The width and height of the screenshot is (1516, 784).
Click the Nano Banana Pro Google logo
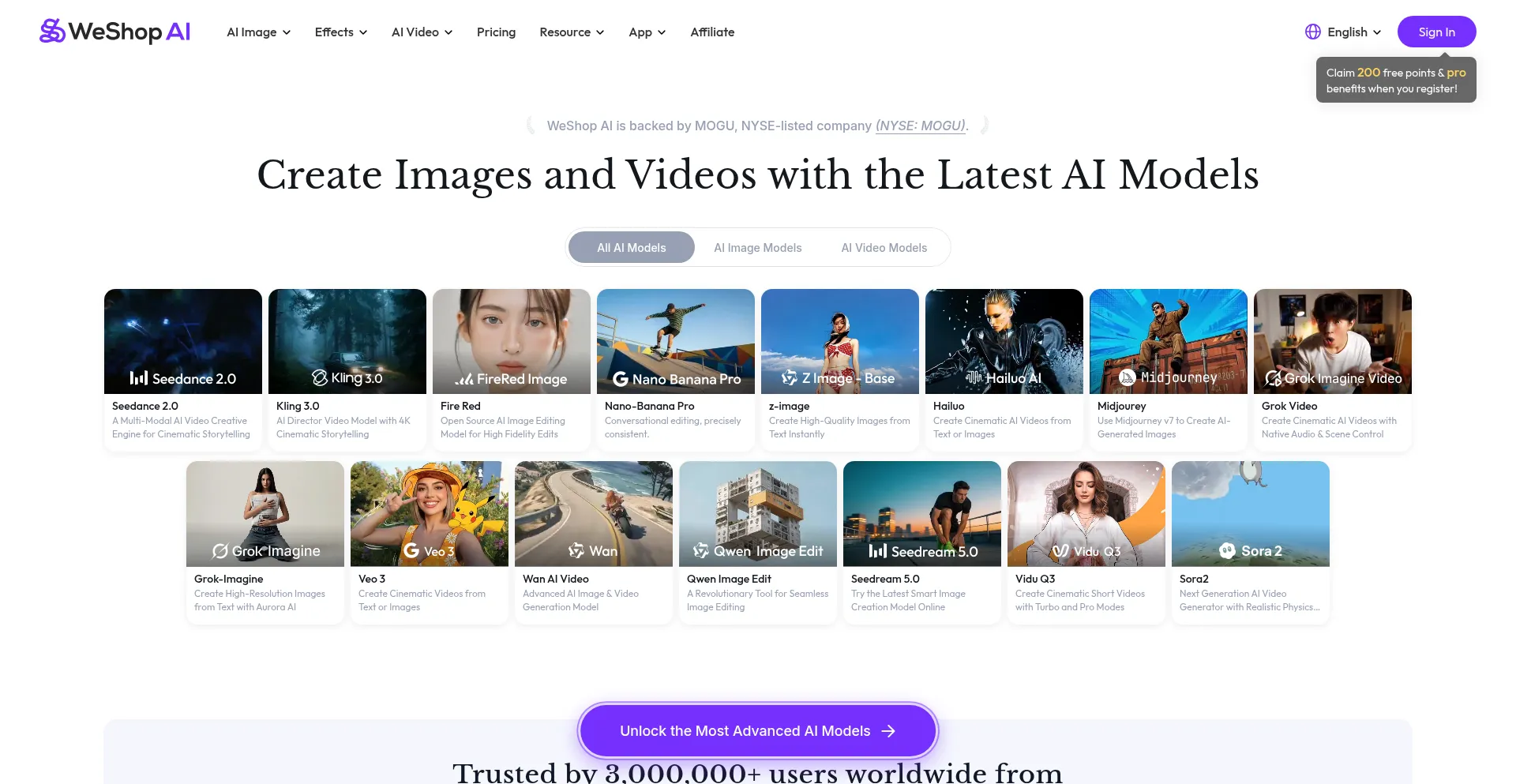[x=621, y=379]
